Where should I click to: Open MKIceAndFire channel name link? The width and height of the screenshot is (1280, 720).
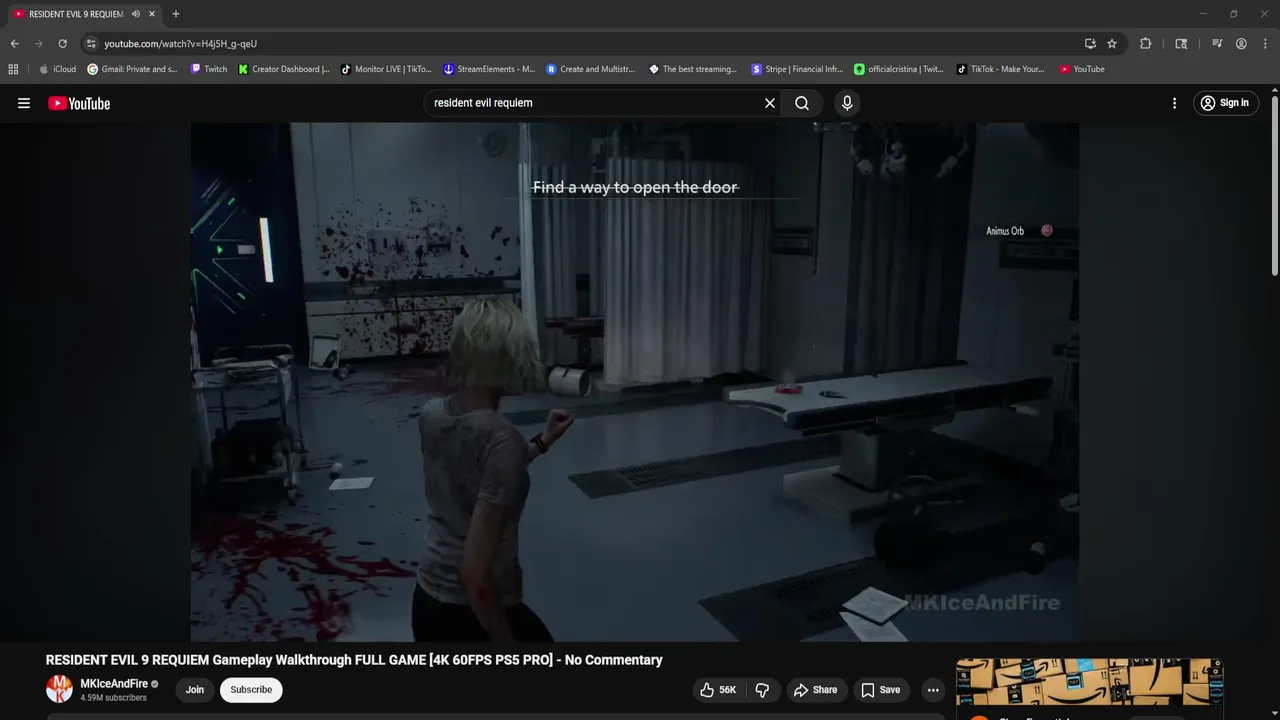[x=114, y=684]
